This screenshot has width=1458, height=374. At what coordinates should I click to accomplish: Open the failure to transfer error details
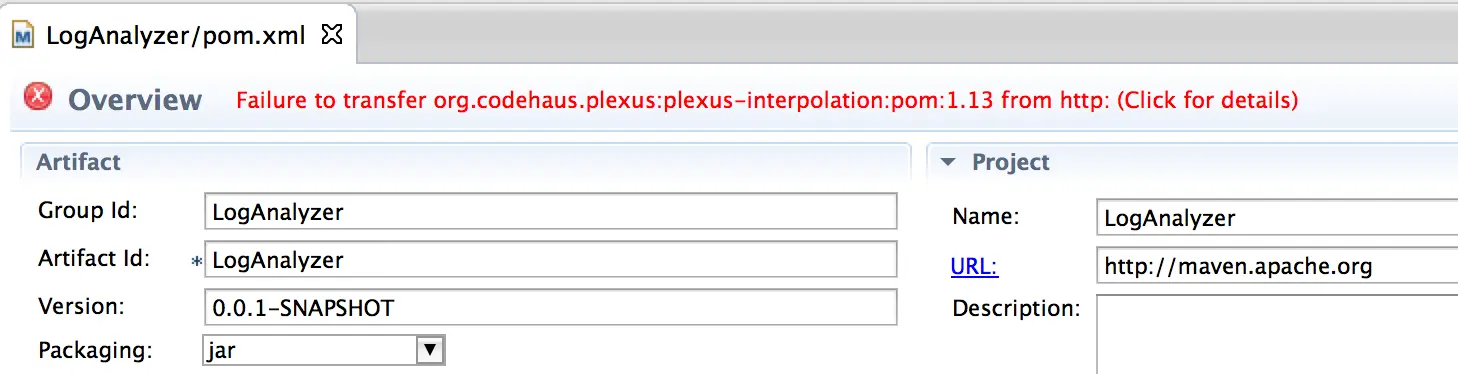(767, 100)
